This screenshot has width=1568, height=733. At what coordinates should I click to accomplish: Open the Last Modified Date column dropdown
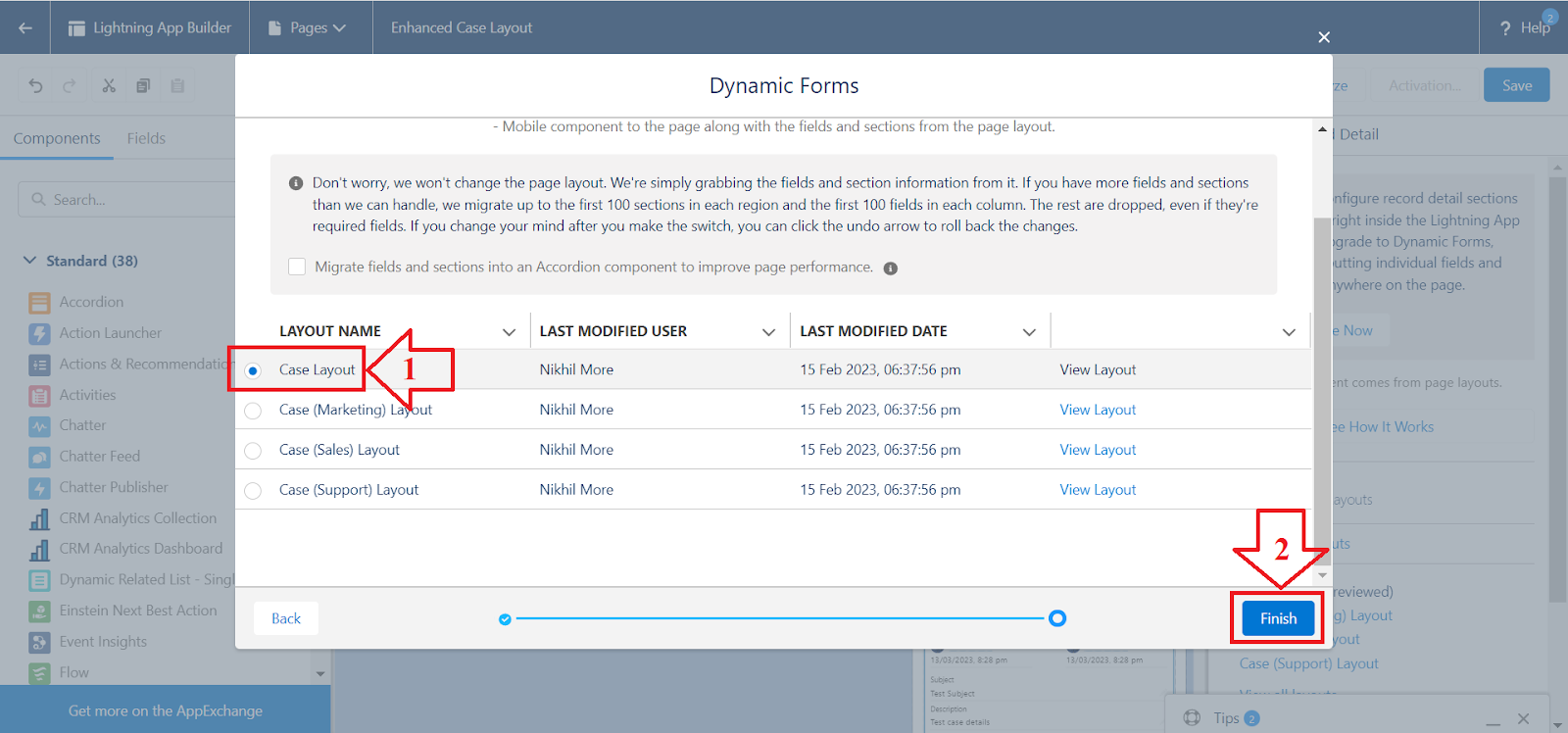[x=1029, y=332]
